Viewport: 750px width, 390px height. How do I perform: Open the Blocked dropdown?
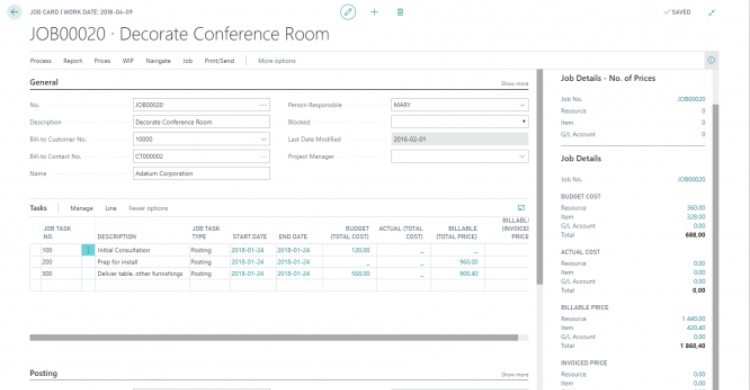tap(523, 122)
